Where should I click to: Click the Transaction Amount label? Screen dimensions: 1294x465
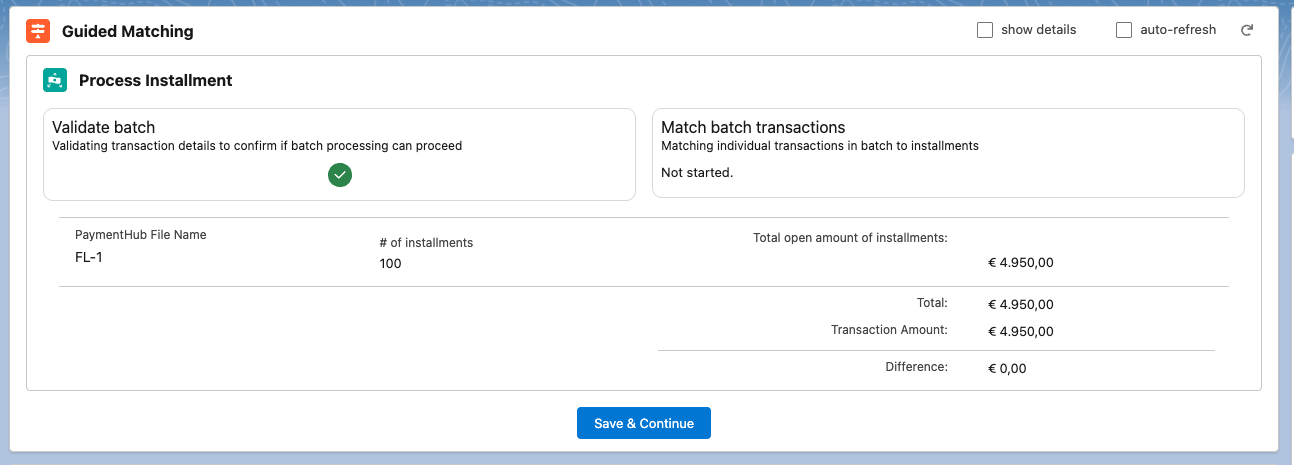(889, 330)
